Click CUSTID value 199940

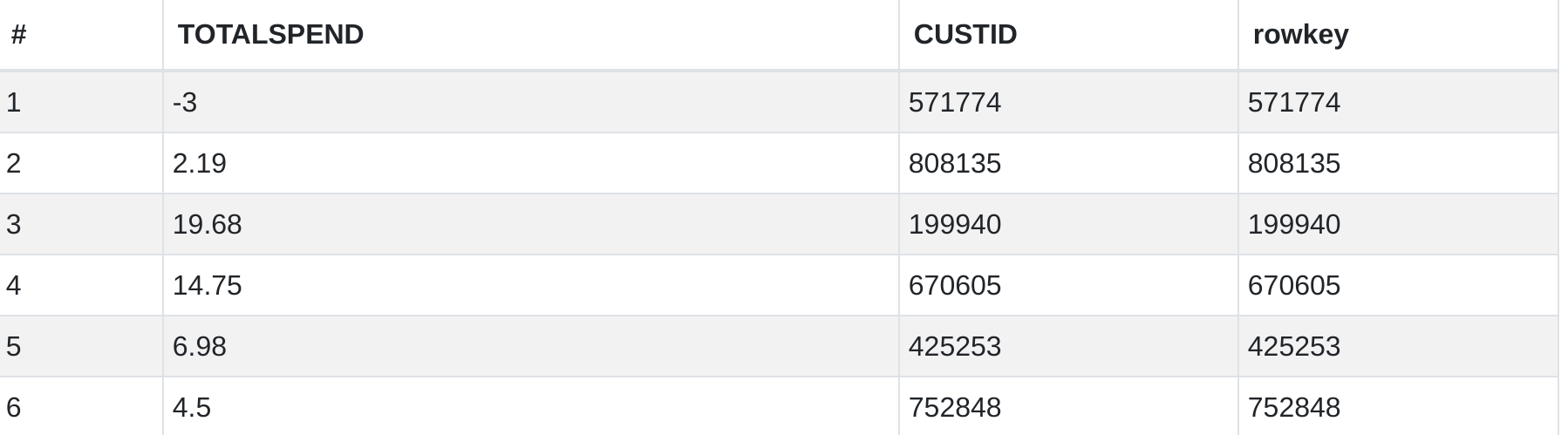coord(954,225)
